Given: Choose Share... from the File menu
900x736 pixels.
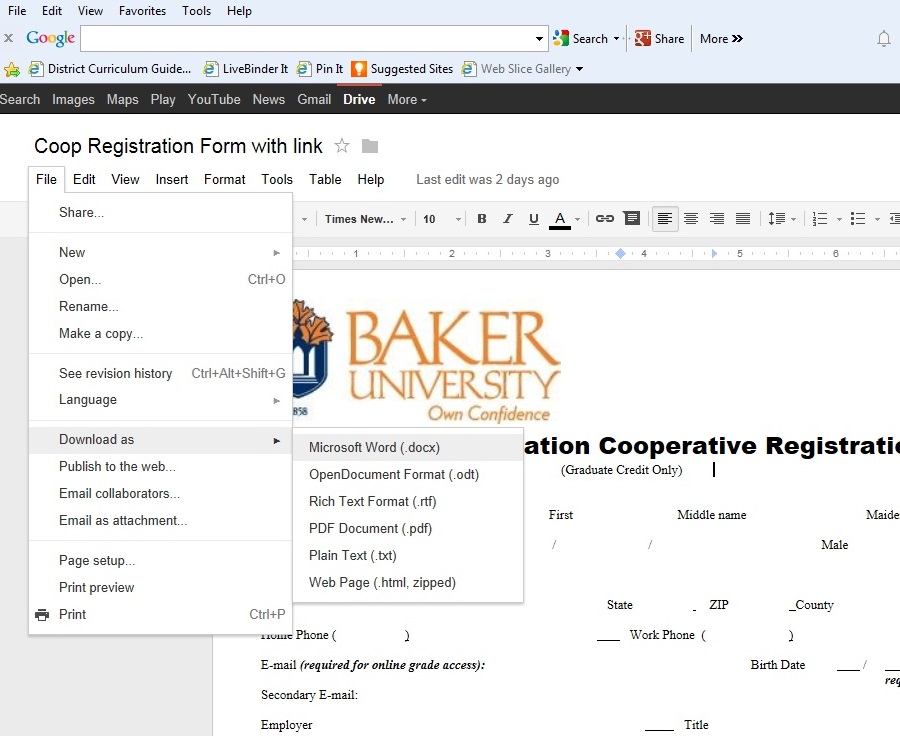Looking at the screenshot, I should pyautogui.click(x=161, y=212).
